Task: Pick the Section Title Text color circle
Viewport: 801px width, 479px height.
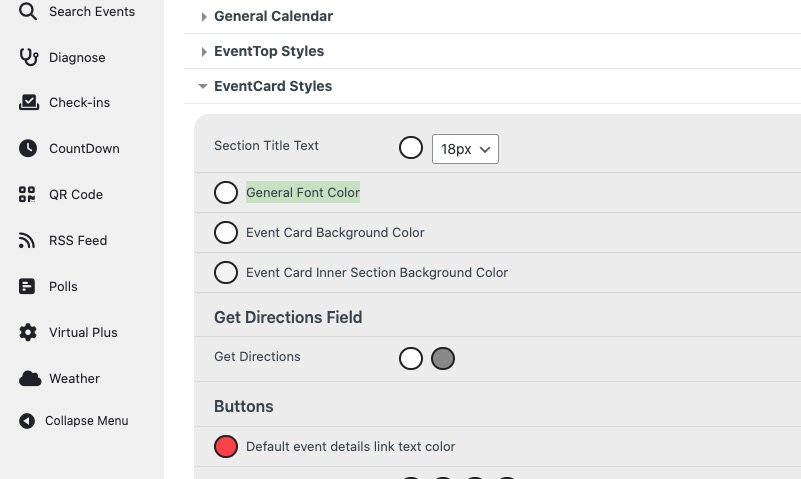Action: pos(411,148)
